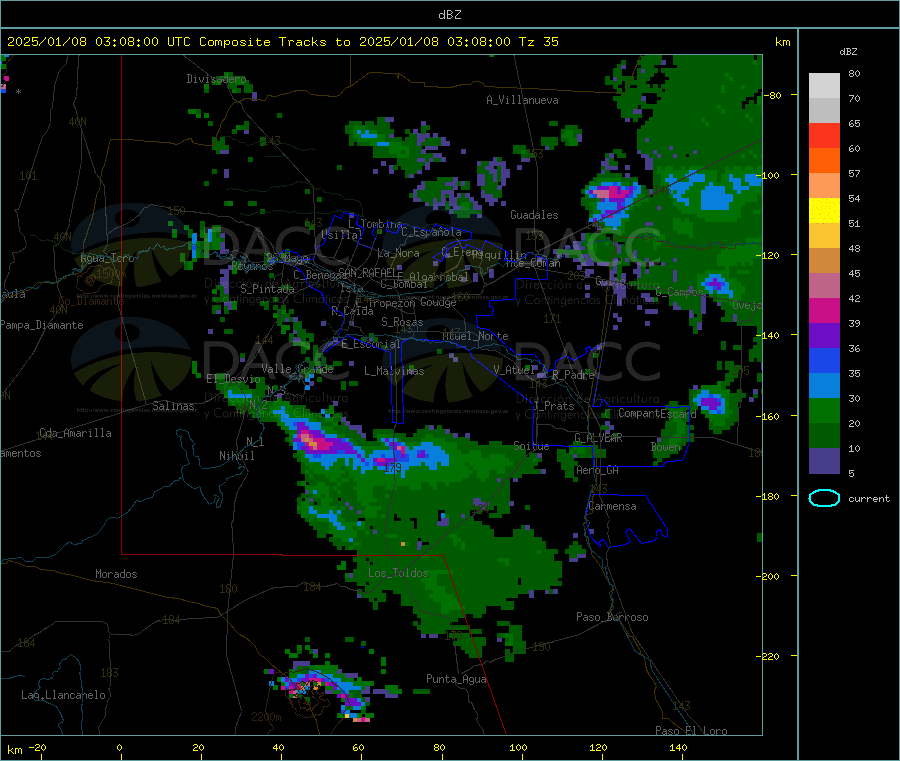
Task: Click the Bowen place label
Action: [666, 446]
